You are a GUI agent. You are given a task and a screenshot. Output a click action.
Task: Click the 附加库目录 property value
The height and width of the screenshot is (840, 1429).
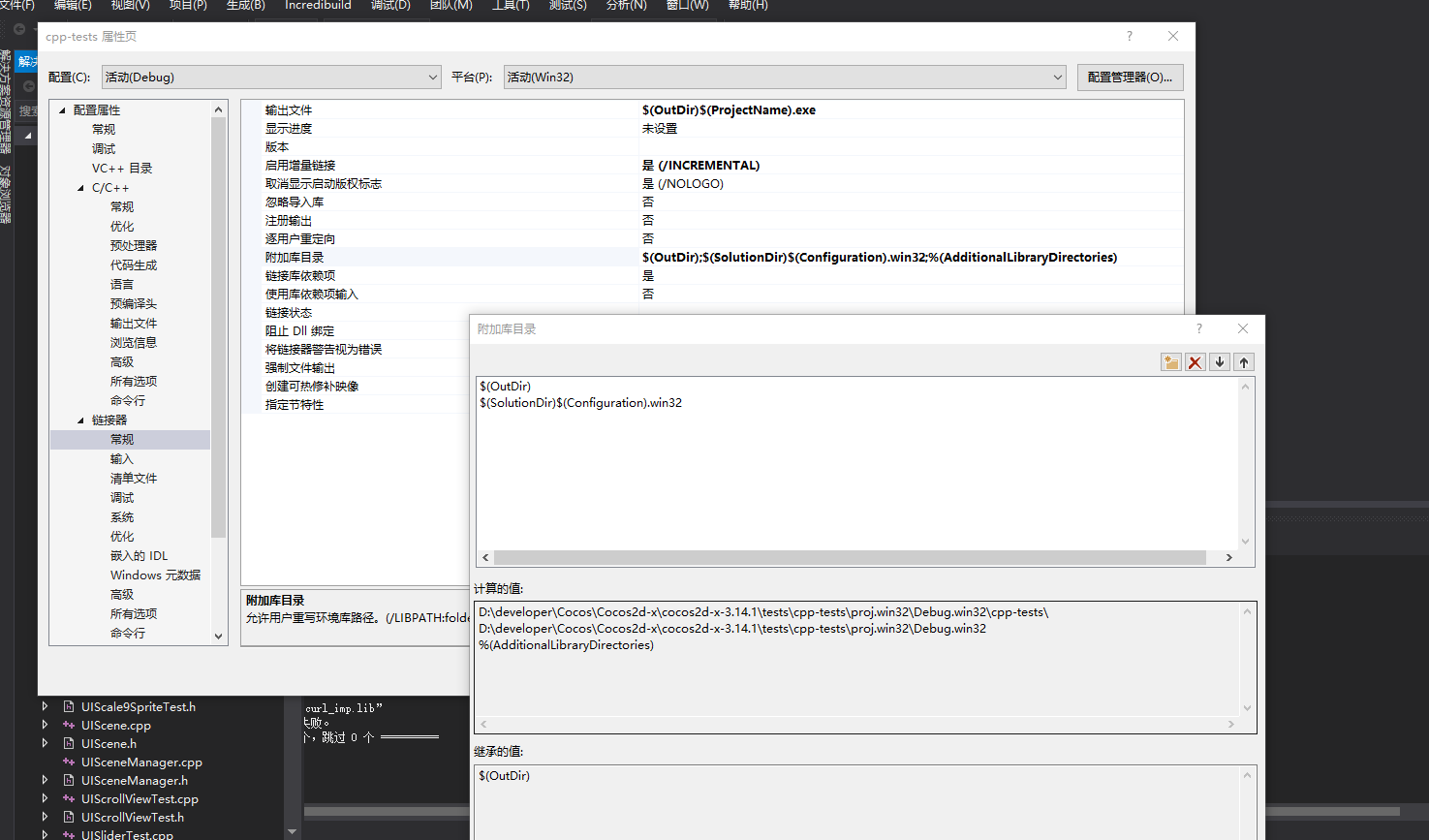point(880,258)
